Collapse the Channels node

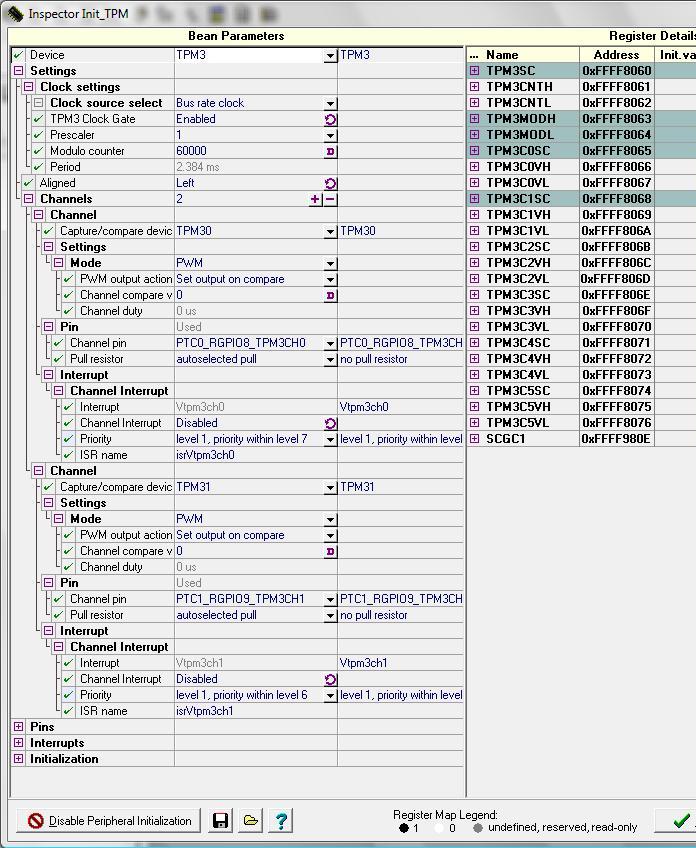point(29,198)
